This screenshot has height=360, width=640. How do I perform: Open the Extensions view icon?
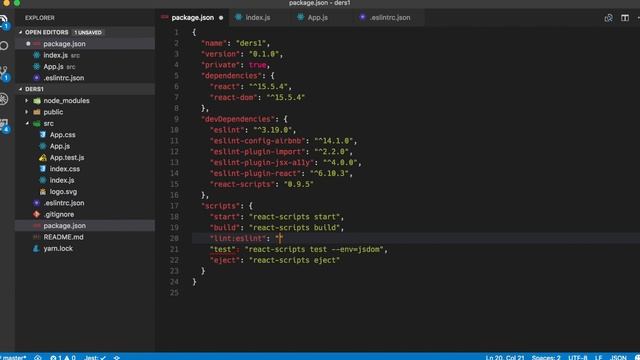pyautogui.click(x=4, y=125)
